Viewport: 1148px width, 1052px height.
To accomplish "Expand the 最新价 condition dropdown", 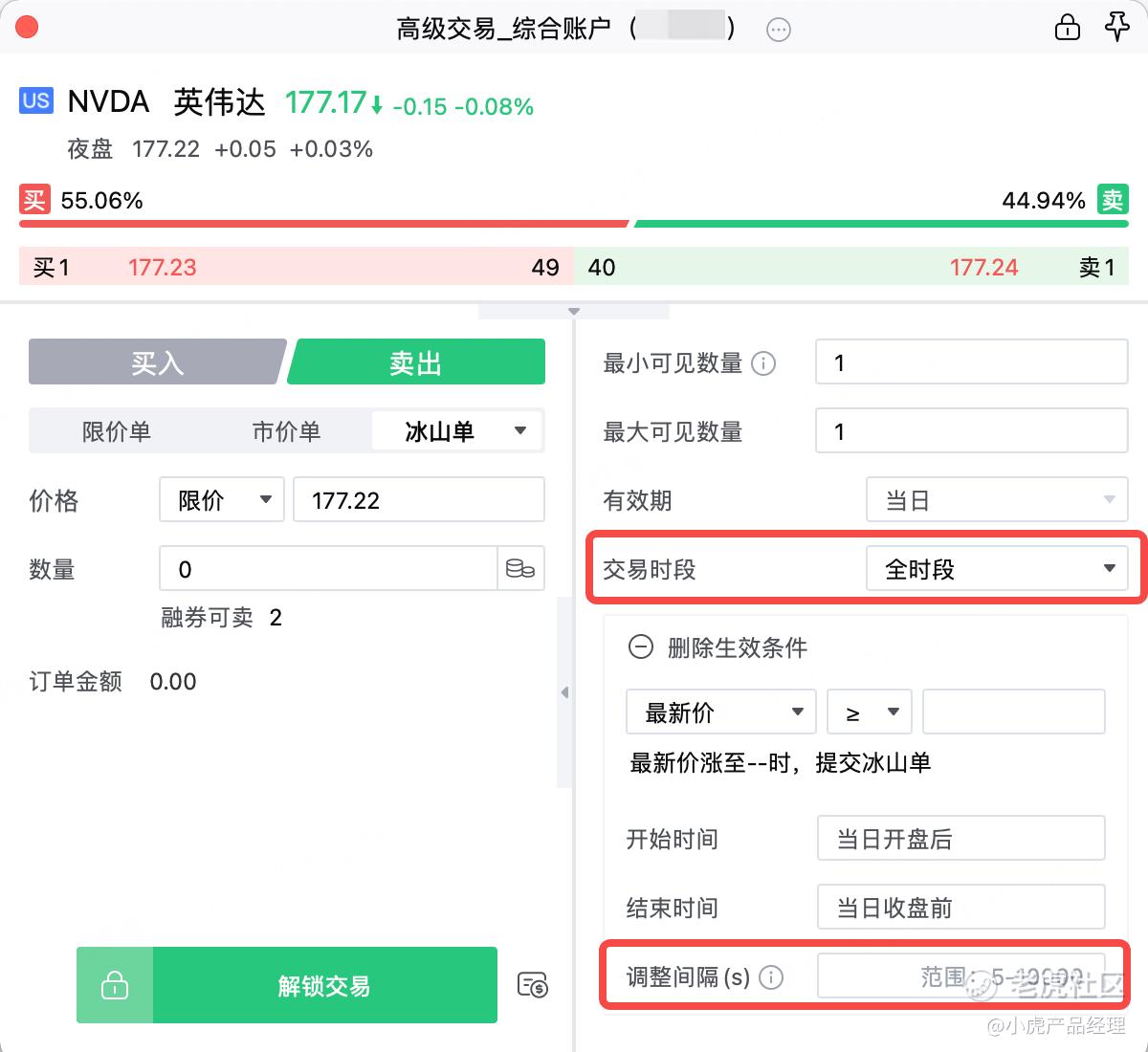I will point(720,712).
